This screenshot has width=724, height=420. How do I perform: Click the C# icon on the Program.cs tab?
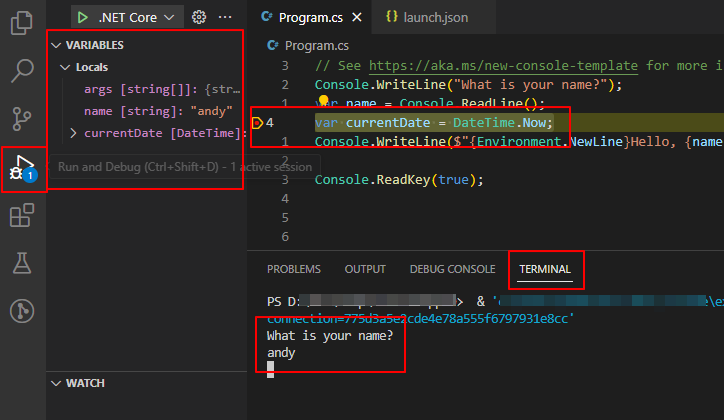(267, 17)
